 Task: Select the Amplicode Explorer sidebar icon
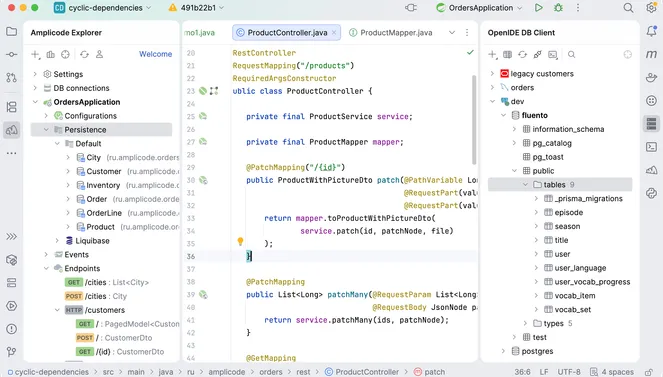coord(11,130)
